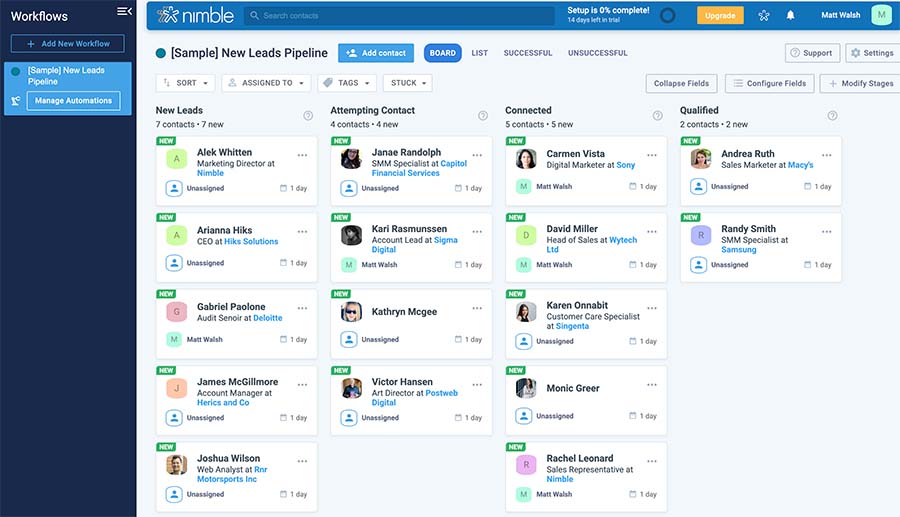The height and width of the screenshot is (517, 900).
Task: Open more options for Karen Onnabit card
Action: coord(652,308)
